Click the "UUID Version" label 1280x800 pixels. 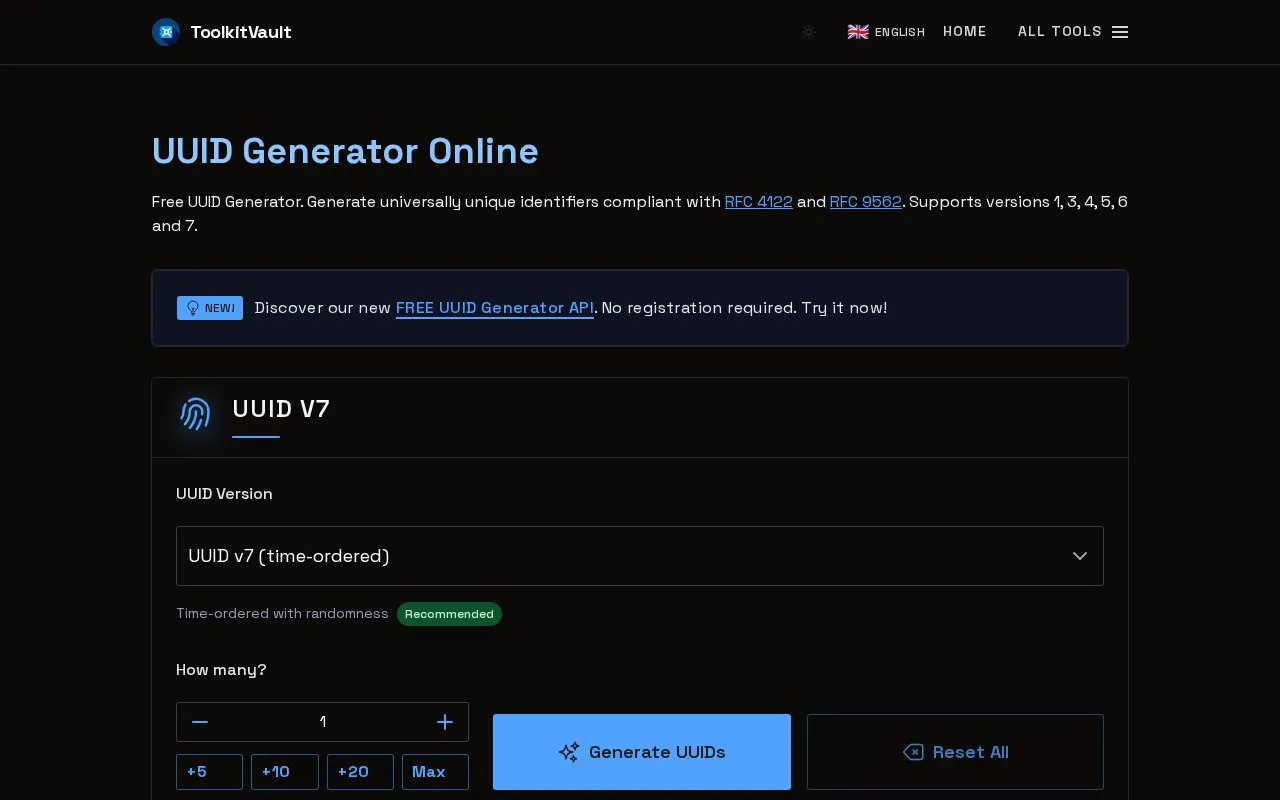[224, 494]
